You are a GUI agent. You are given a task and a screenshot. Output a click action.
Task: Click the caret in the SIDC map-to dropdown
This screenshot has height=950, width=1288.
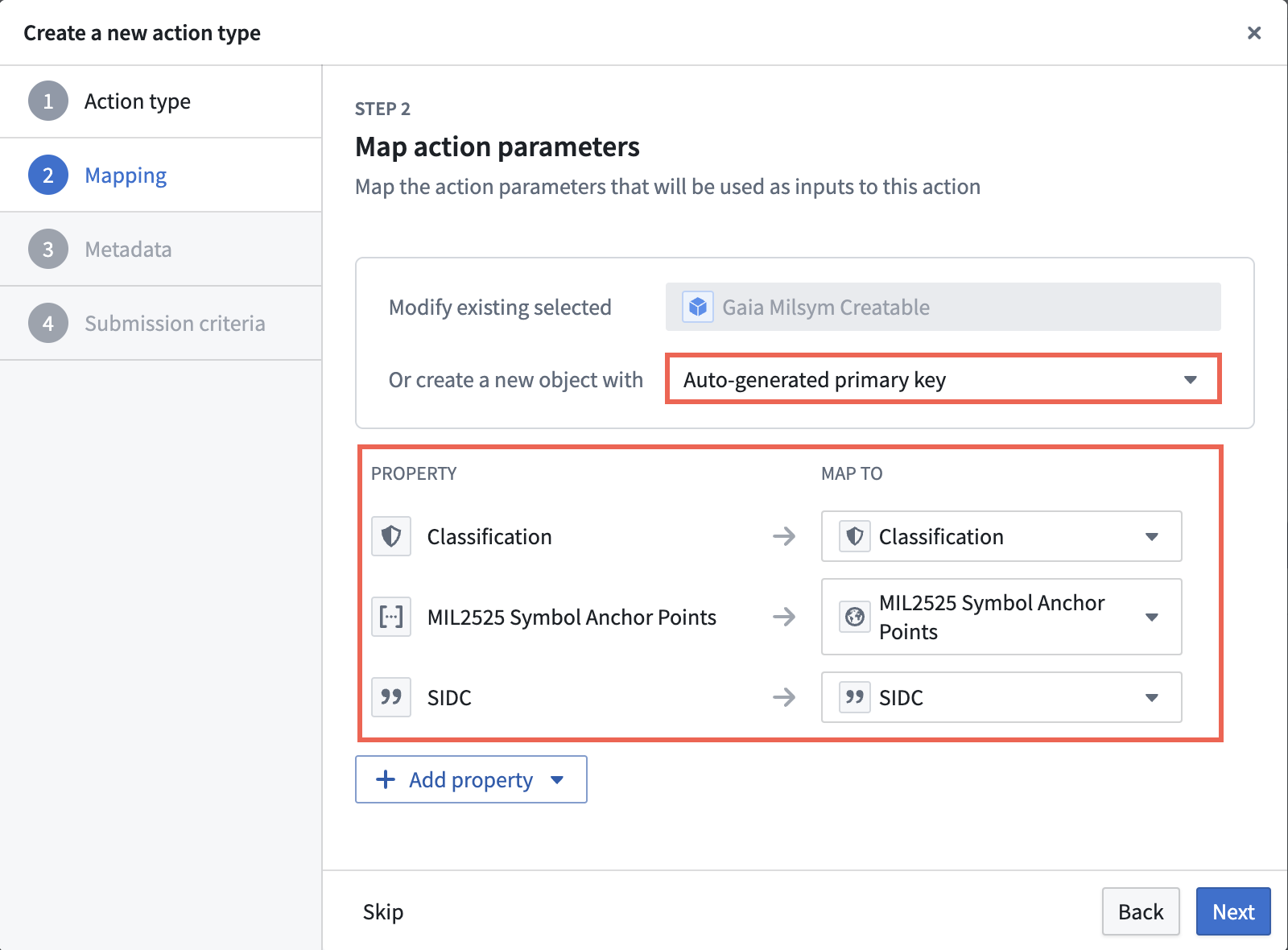(1152, 698)
